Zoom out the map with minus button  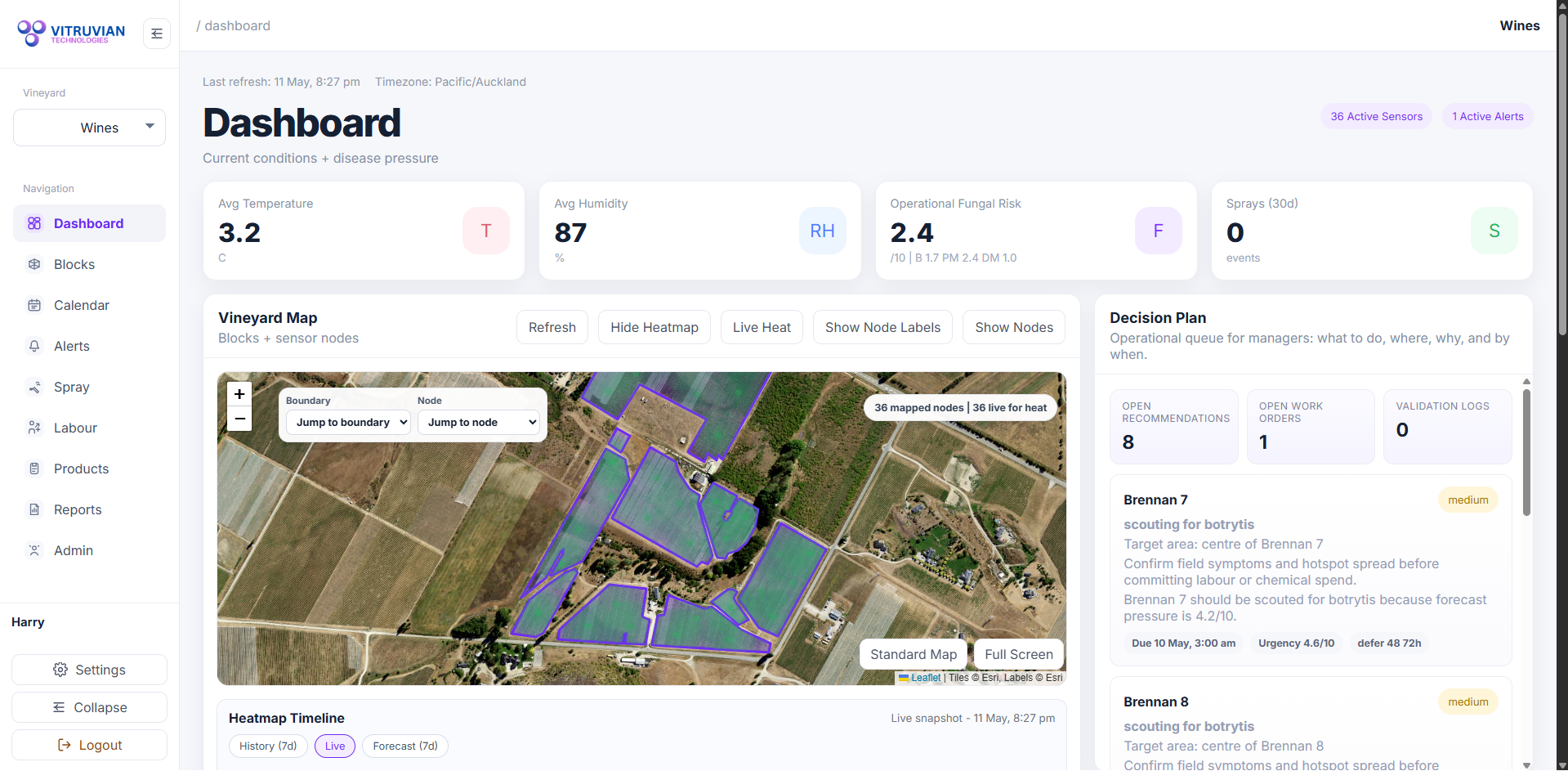(239, 419)
